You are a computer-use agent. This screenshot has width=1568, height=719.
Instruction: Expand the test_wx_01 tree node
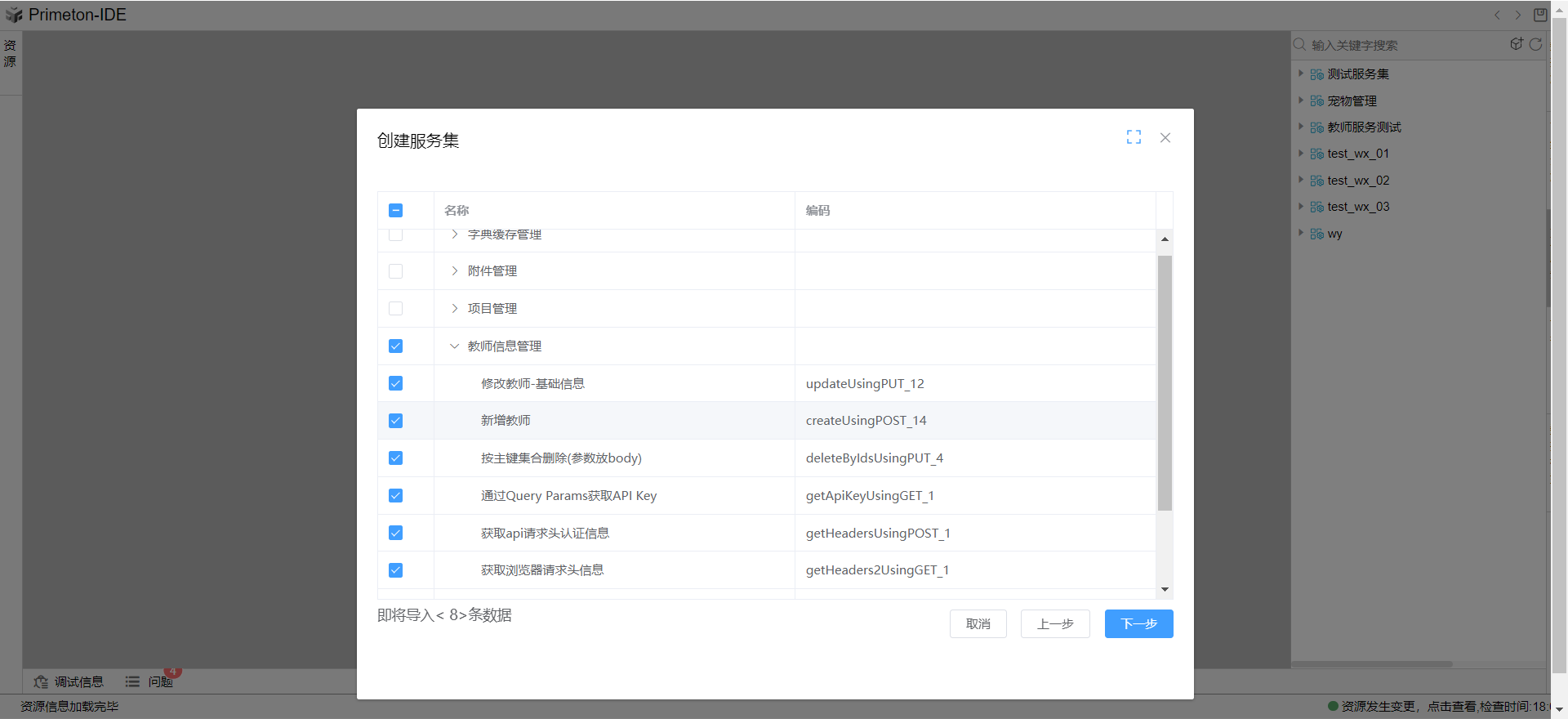tap(1301, 154)
